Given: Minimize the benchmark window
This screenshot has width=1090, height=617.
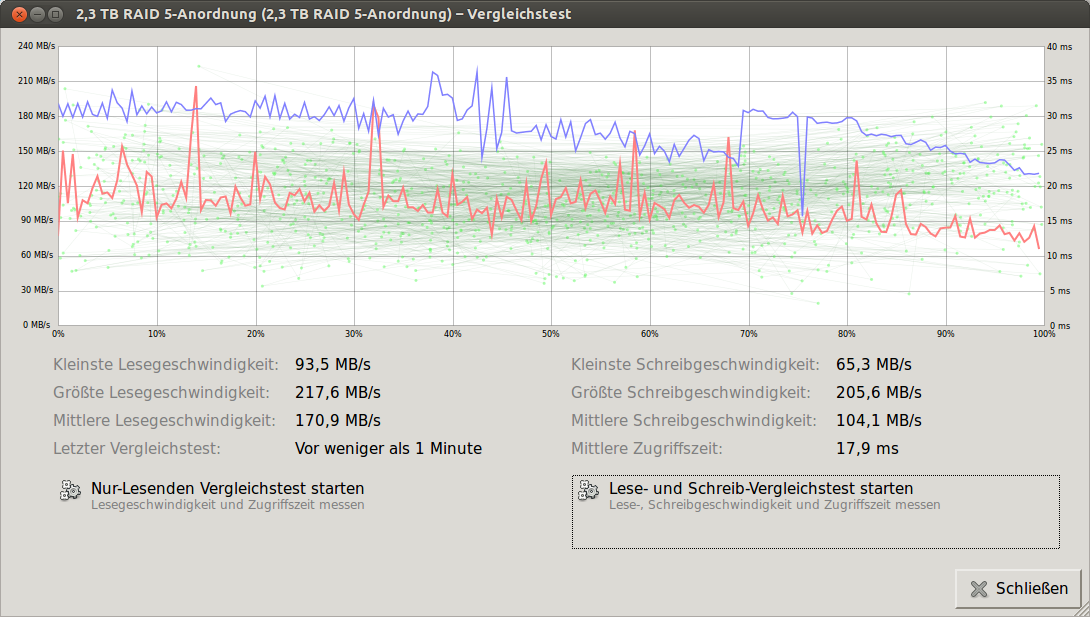Looking at the screenshot, I should (x=37, y=14).
